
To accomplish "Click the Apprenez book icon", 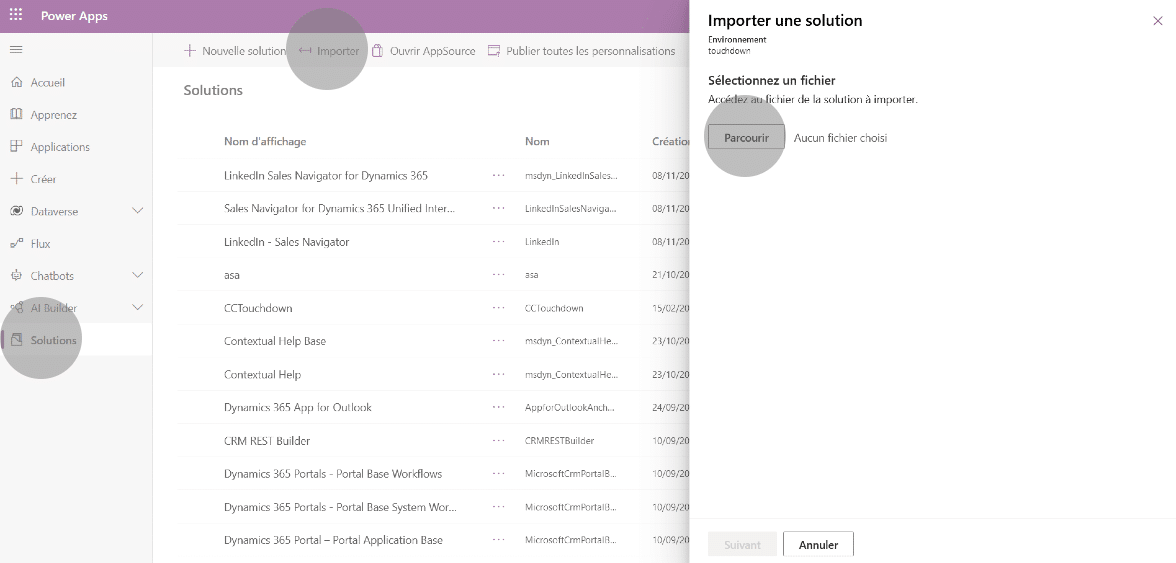I will click(16, 115).
